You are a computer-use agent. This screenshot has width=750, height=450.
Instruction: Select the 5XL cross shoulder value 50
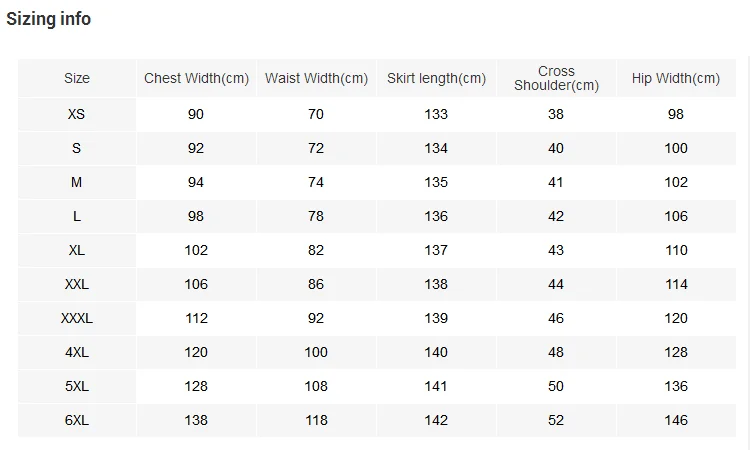point(556,386)
